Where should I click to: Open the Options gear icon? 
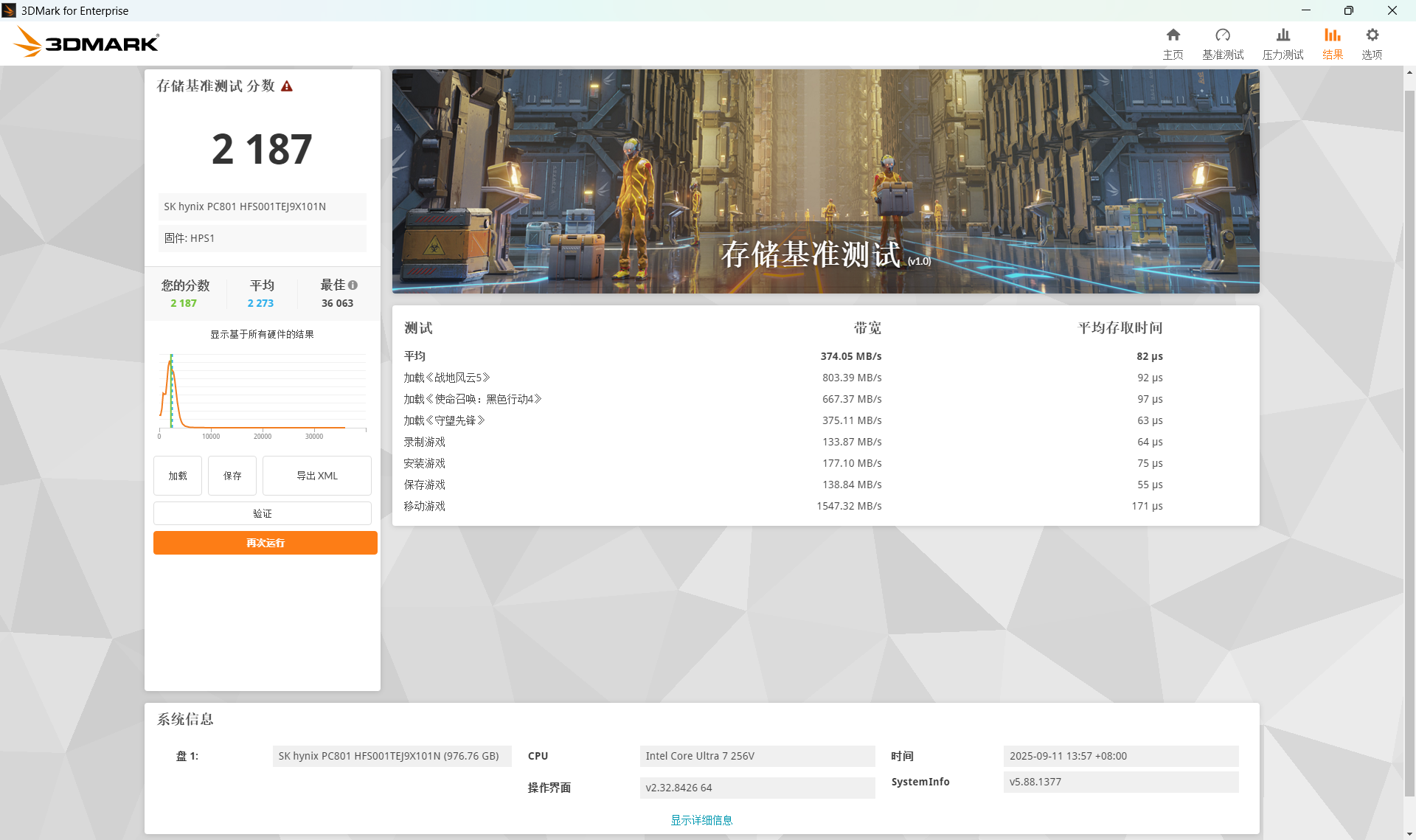coord(1372,35)
